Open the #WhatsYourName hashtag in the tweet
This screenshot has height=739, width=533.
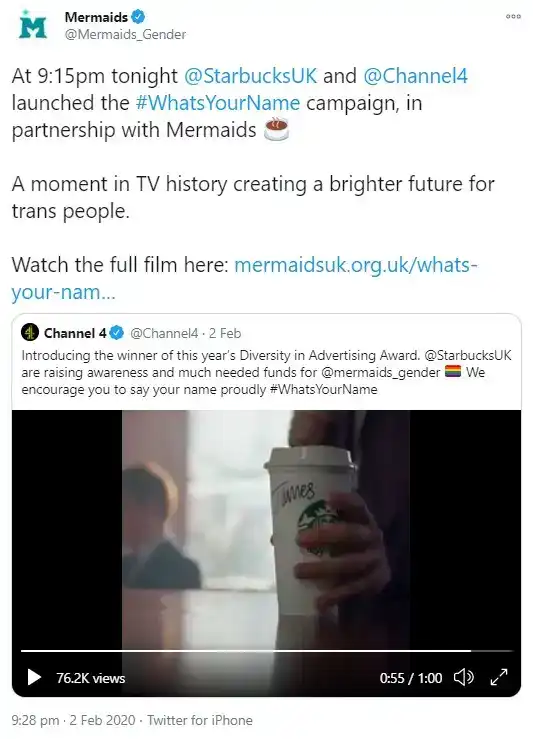(218, 103)
